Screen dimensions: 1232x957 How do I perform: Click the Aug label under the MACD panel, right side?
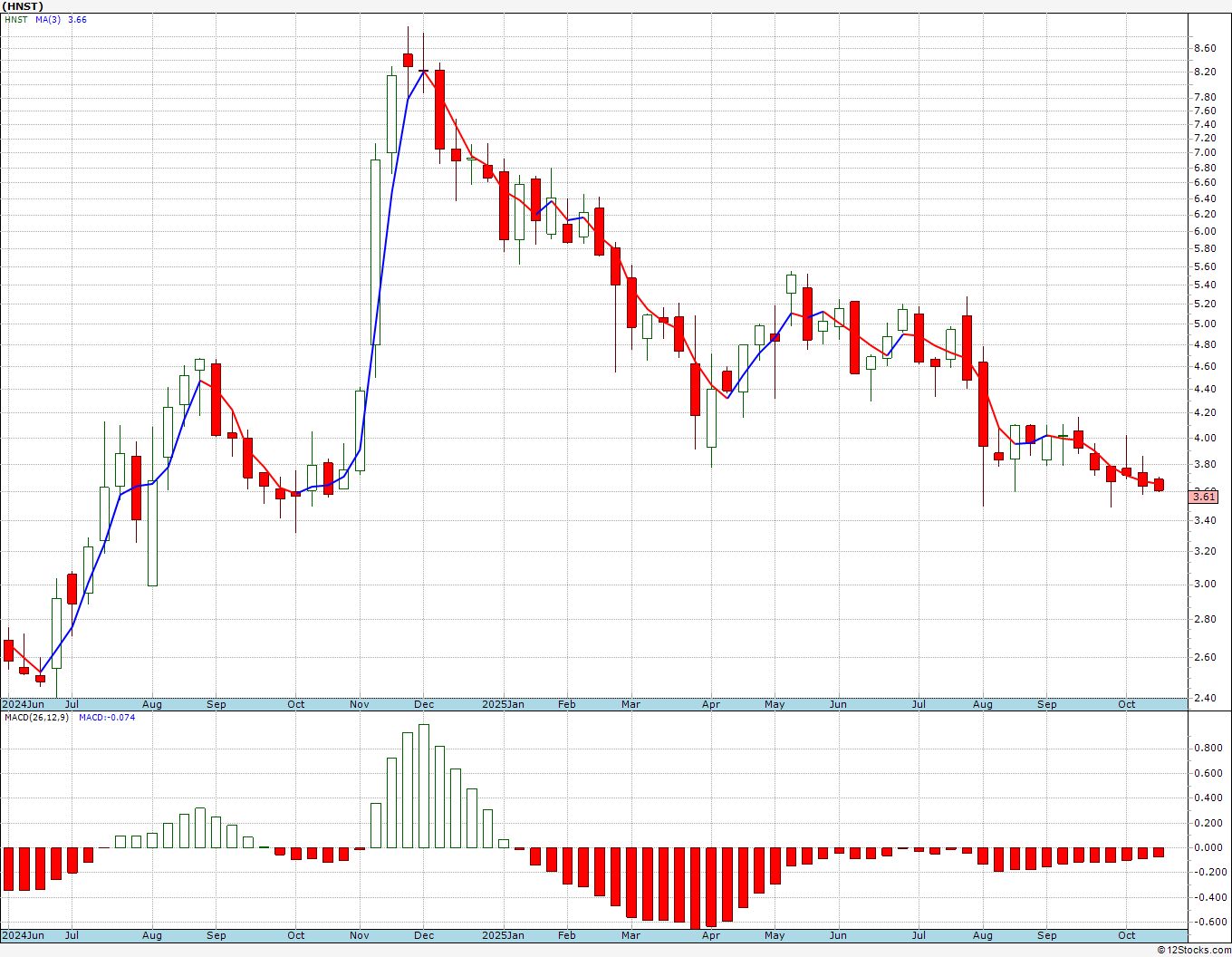[x=982, y=935]
